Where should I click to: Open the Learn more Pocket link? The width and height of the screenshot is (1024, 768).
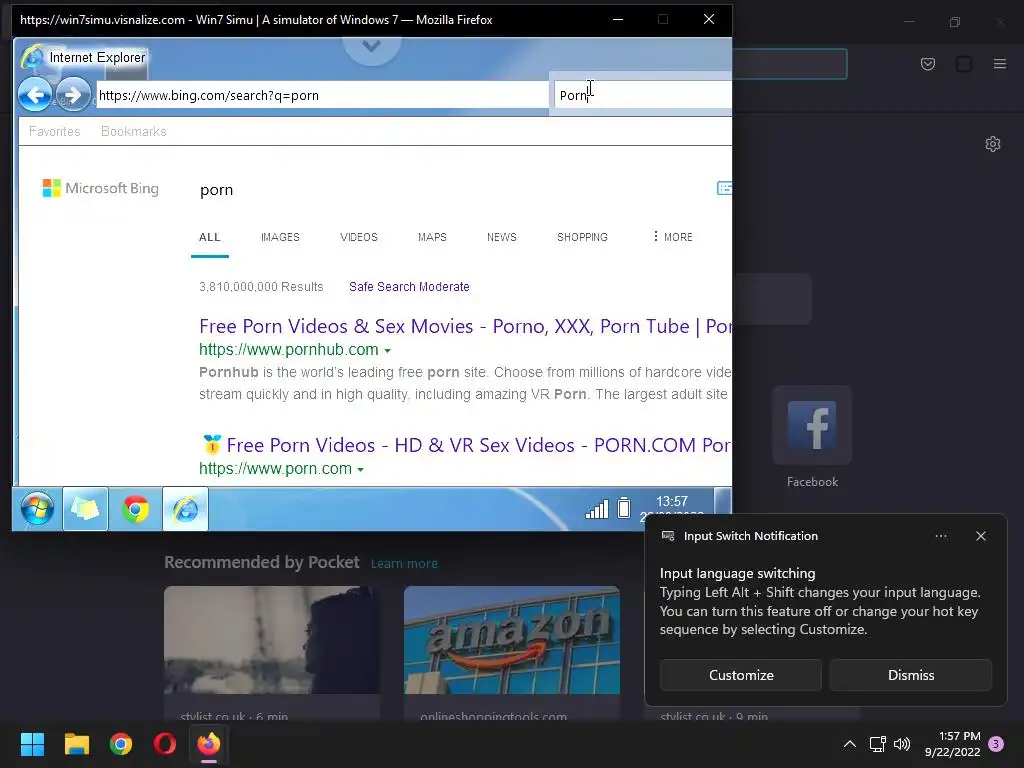click(404, 564)
